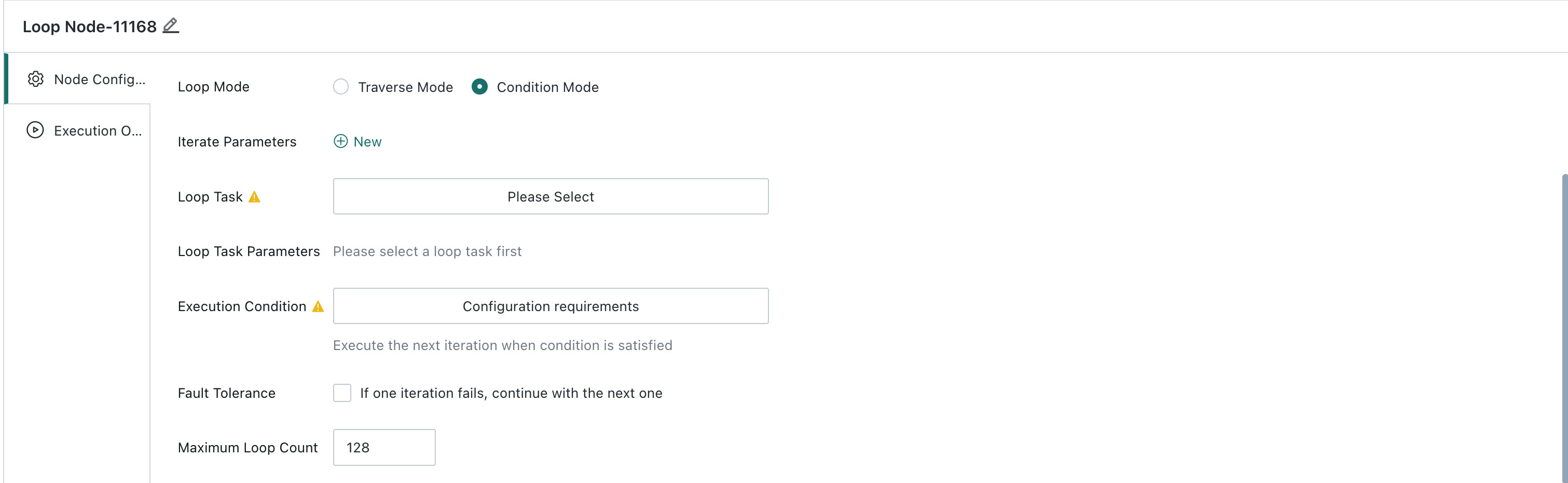Image resolution: width=1568 pixels, height=483 pixels.
Task: Click the Traverse Mode label text
Action: [x=405, y=87]
